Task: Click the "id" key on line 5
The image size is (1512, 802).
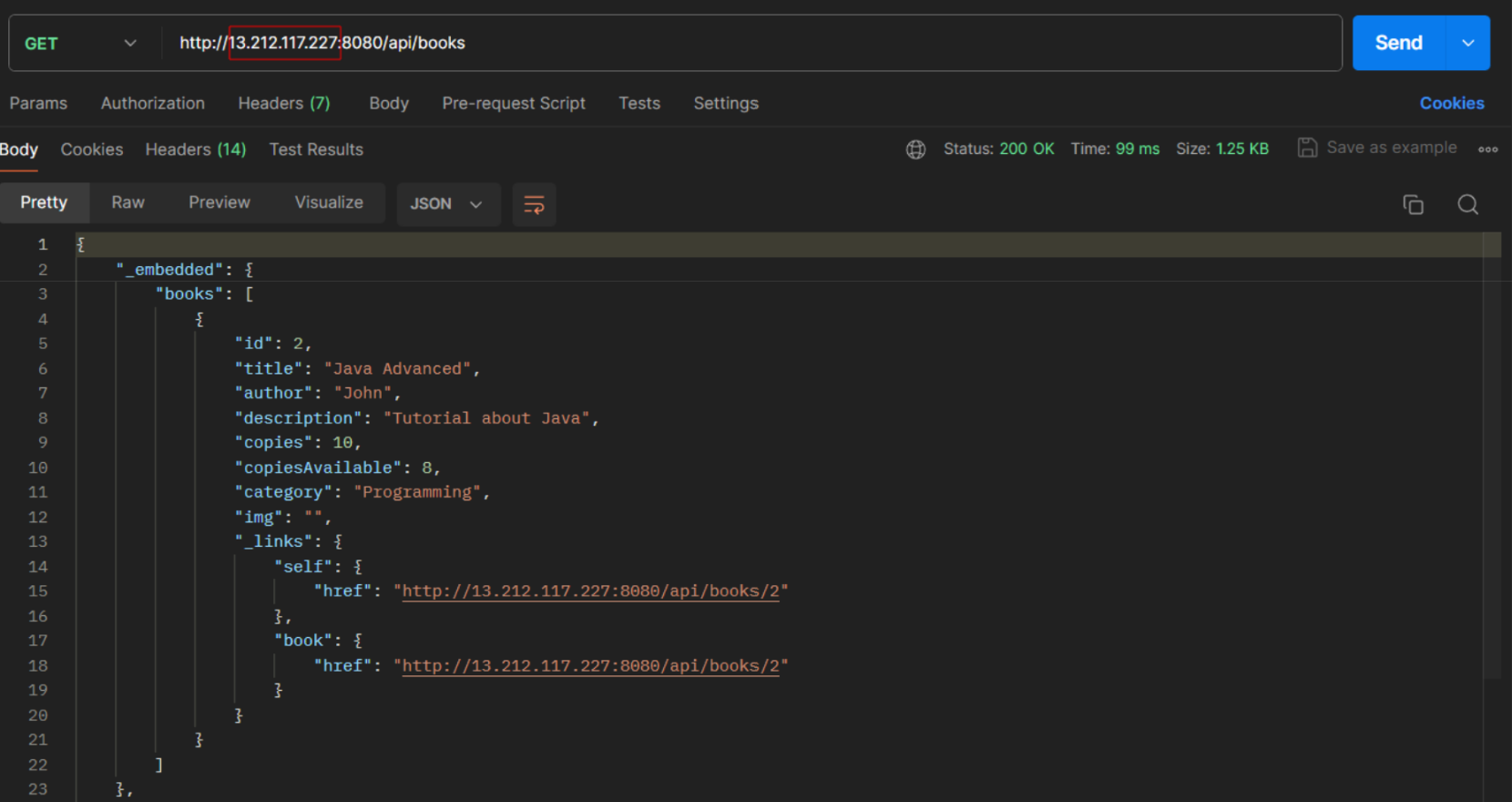Action: pos(254,344)
